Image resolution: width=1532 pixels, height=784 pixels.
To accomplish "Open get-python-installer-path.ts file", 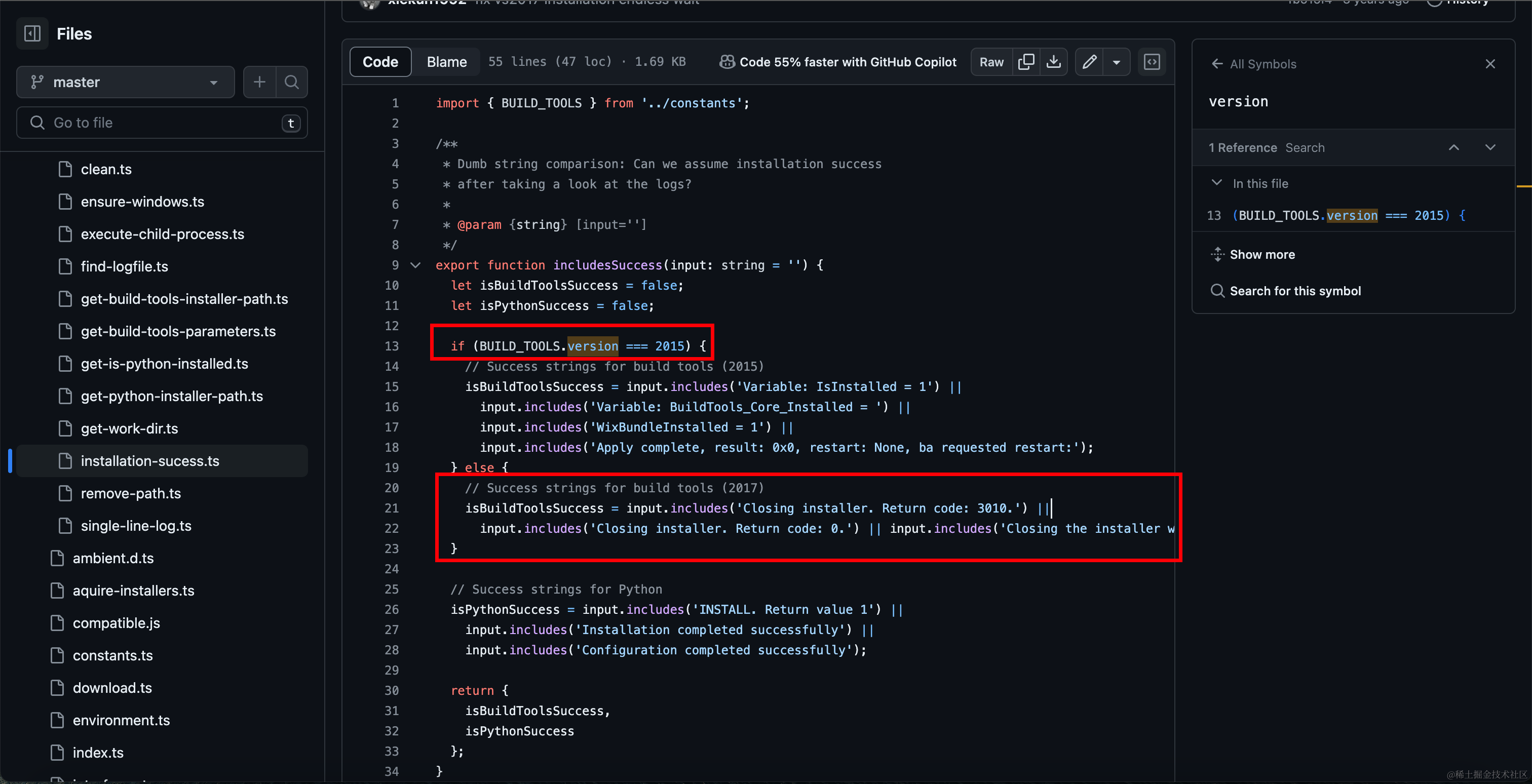I will click(172, 396).
